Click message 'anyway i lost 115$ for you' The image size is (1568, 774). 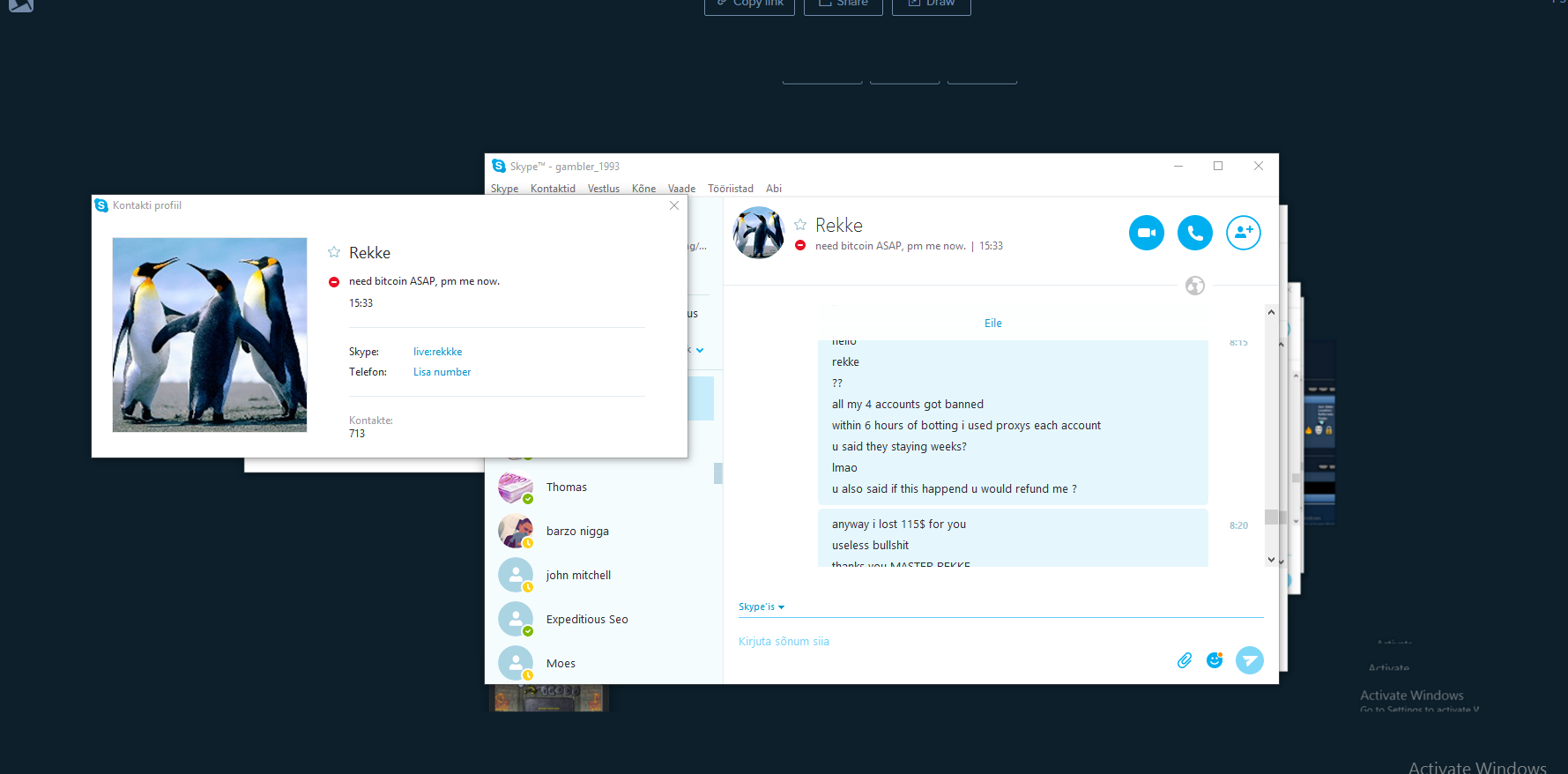point(899,525)
